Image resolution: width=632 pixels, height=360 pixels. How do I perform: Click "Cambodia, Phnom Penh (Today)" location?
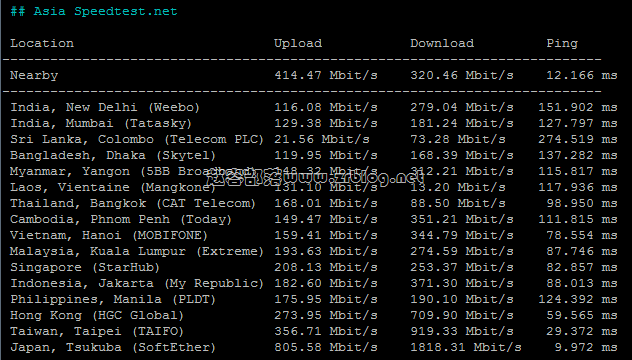pyautogui.click(x=121, y=219)
